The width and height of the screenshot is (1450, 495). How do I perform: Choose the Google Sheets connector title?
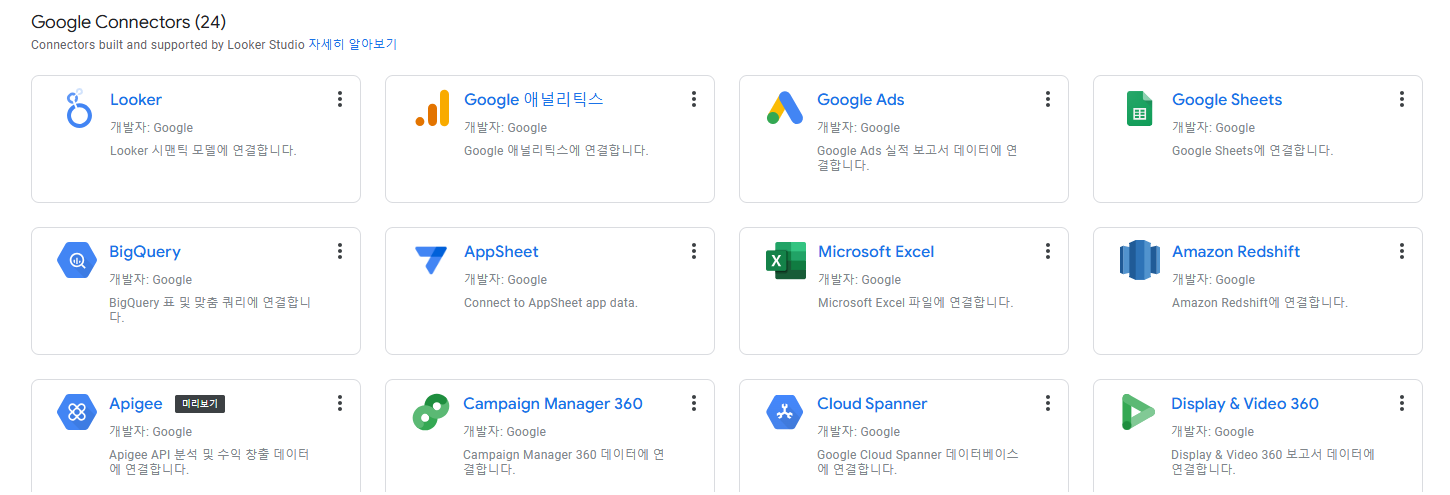click(1227, 100)
